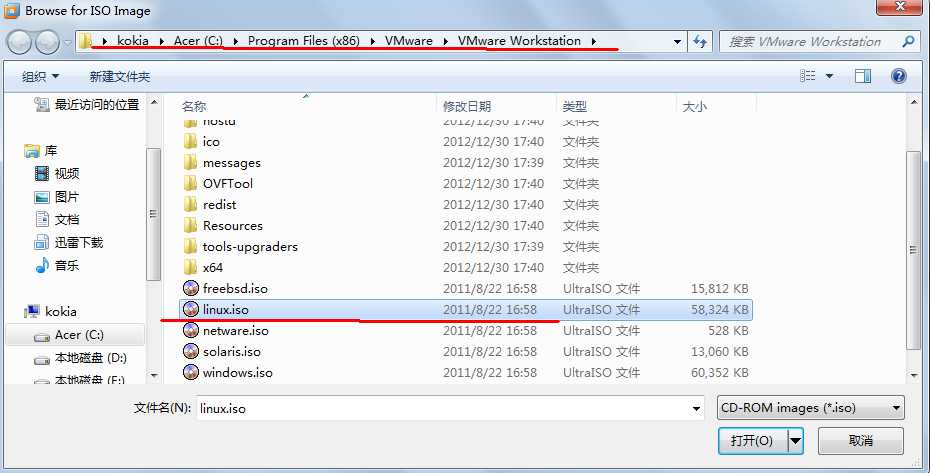Click the refresh icon beside address bar
Screen dimensions: 930x473
tap(700, 42)
